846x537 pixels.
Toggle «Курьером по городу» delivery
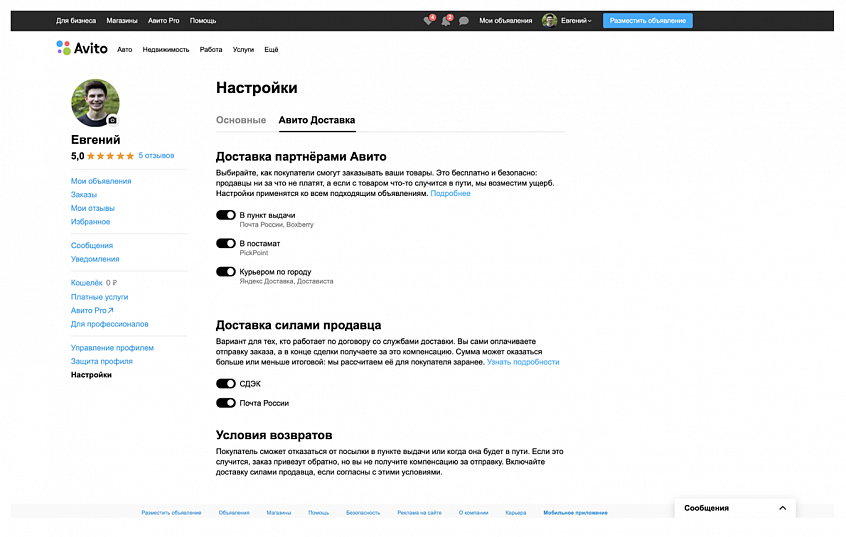226,271
